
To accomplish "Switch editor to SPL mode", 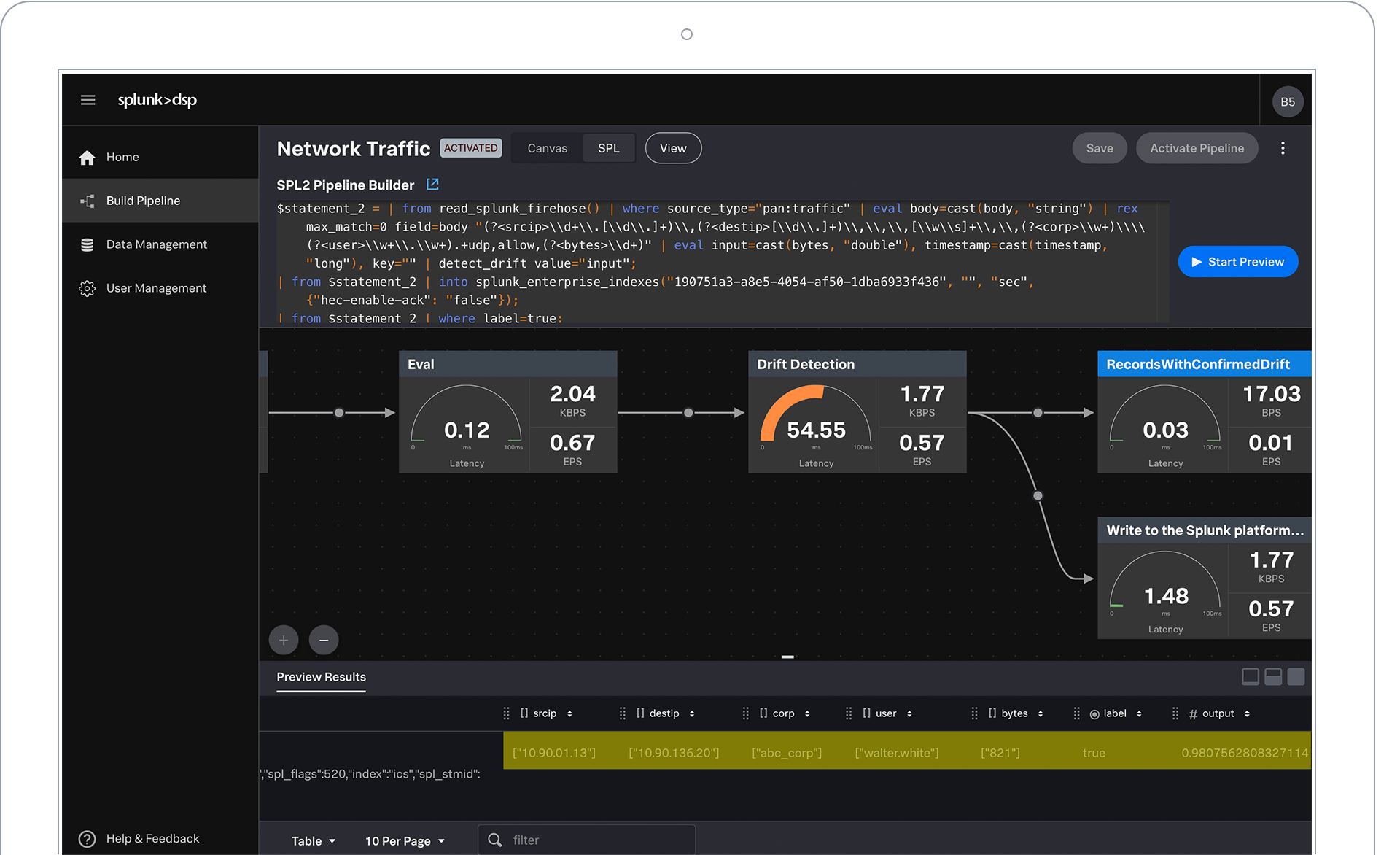I will click(x=609, y=148).
